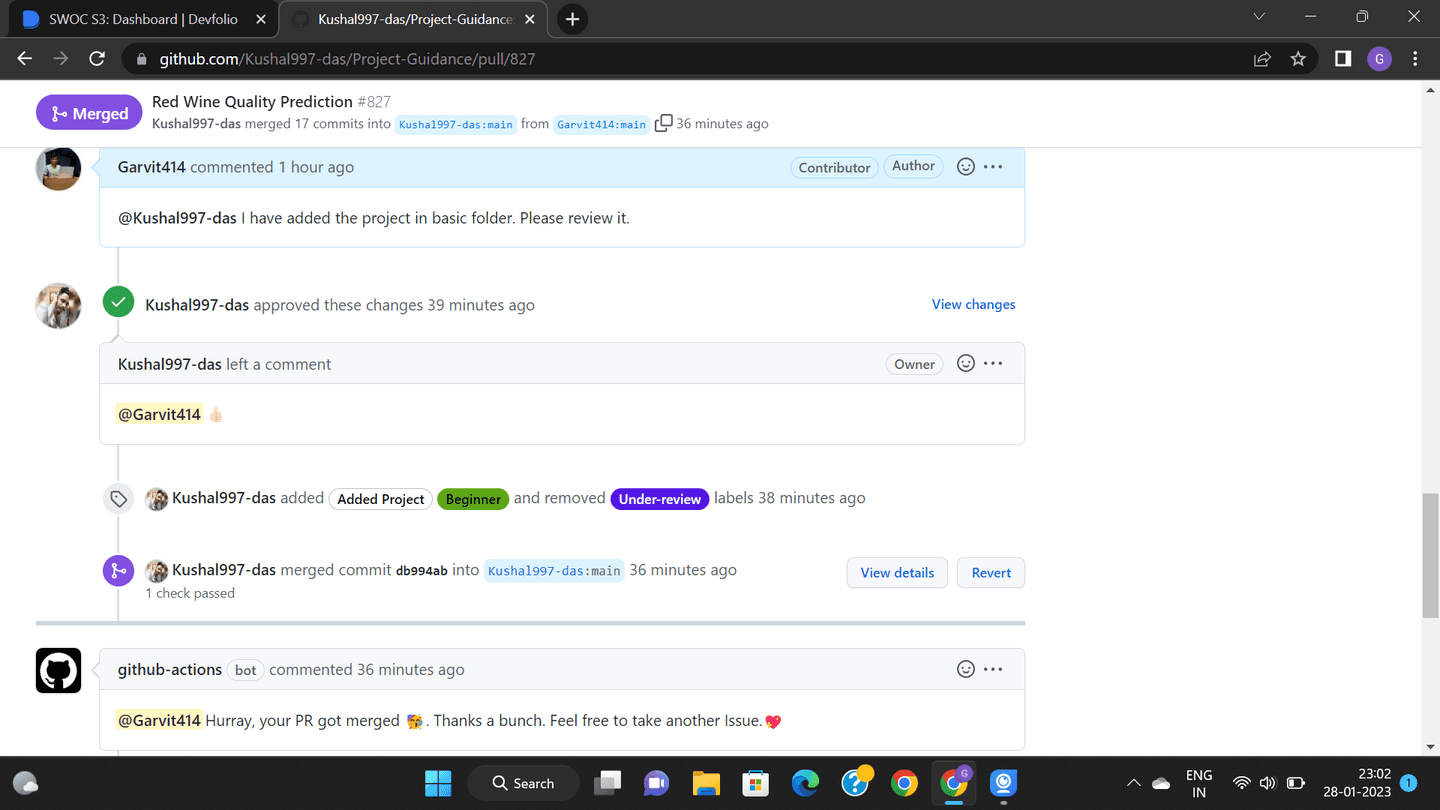
Task: Click View details button
Action: click(897, 572)
